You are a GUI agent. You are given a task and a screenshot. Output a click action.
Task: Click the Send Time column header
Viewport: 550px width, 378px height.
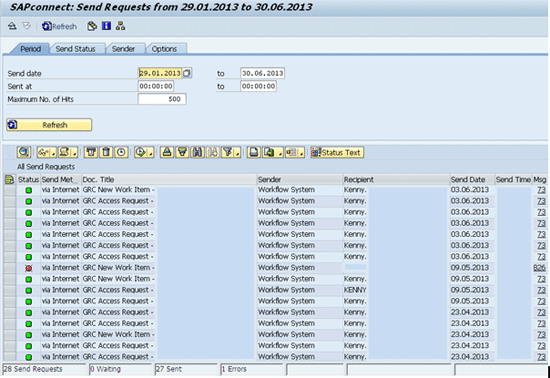(x=513, y=180)
